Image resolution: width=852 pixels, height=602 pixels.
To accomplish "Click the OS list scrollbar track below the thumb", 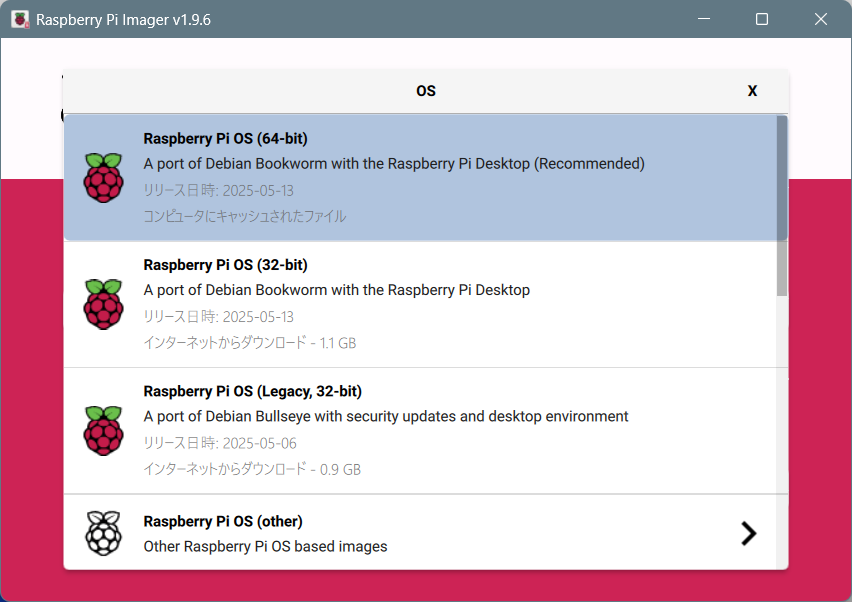I will pos(782,432).
